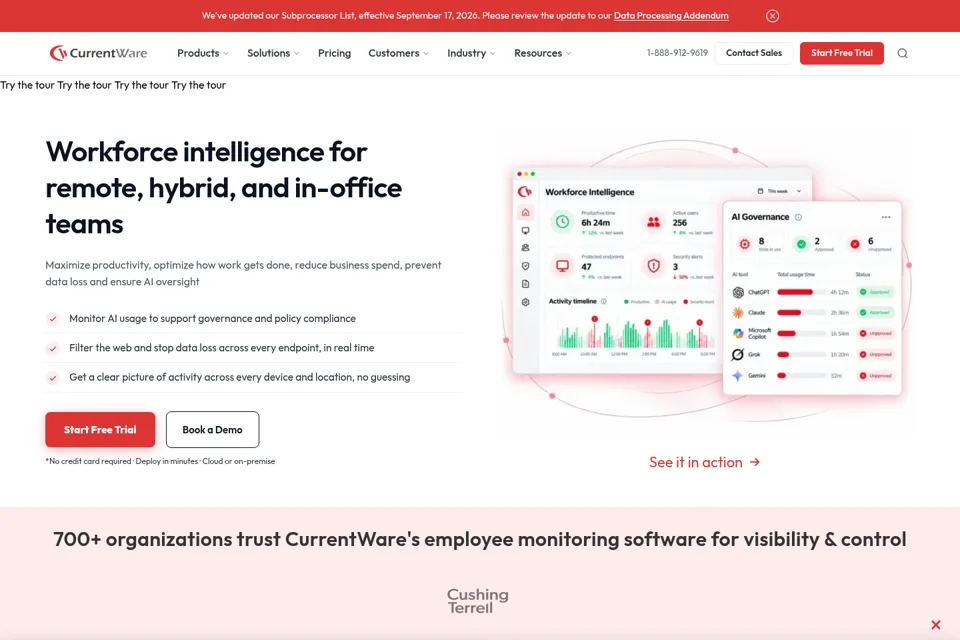Click the active users icon
Screen dimensions: 960x640
(653, 222)
